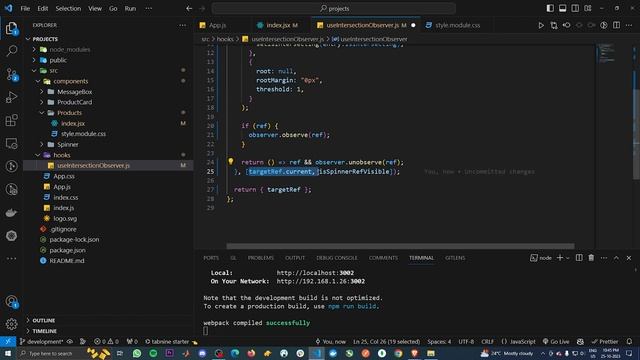Open the customize layout button
The image size is (640, 360).
[588, 8]
